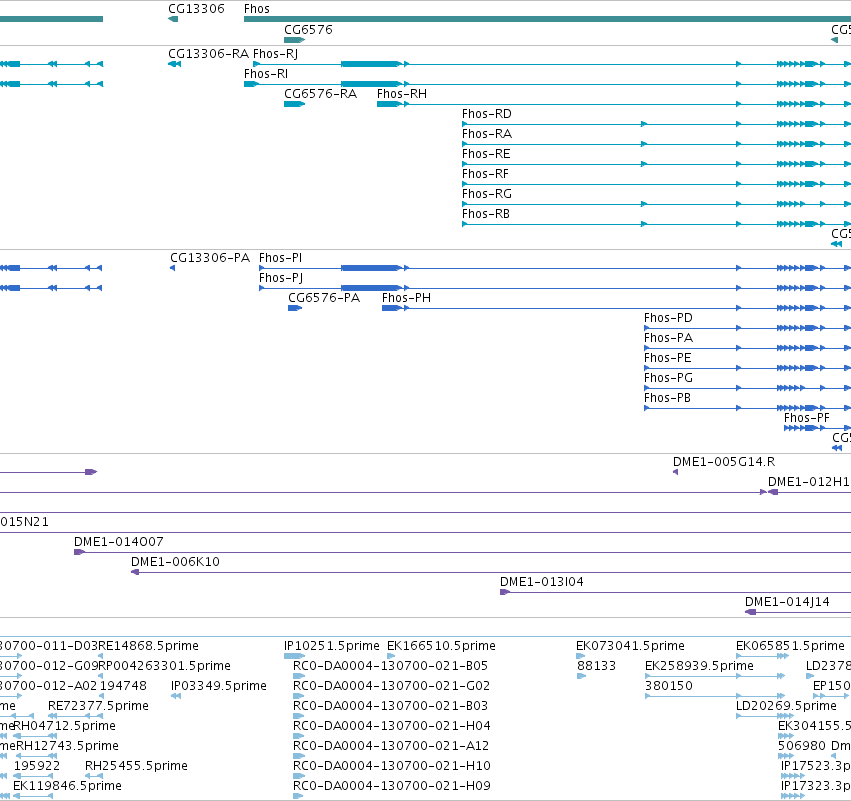
Task: Click the 194748 EST label
Action: point(123,686)
